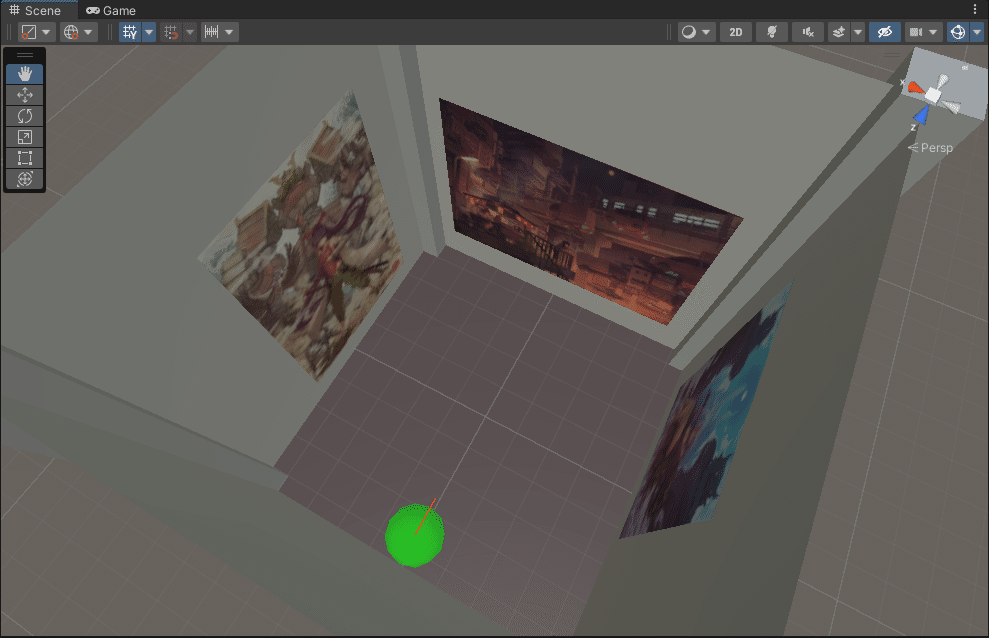Select the green sphere object

pos(414,535)
